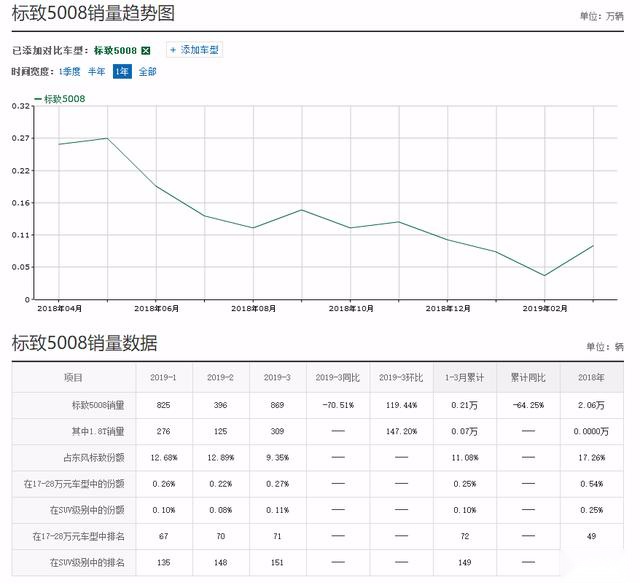
Task: Click the 151 SUV ranking cell
Action: [x=277, y=563]
